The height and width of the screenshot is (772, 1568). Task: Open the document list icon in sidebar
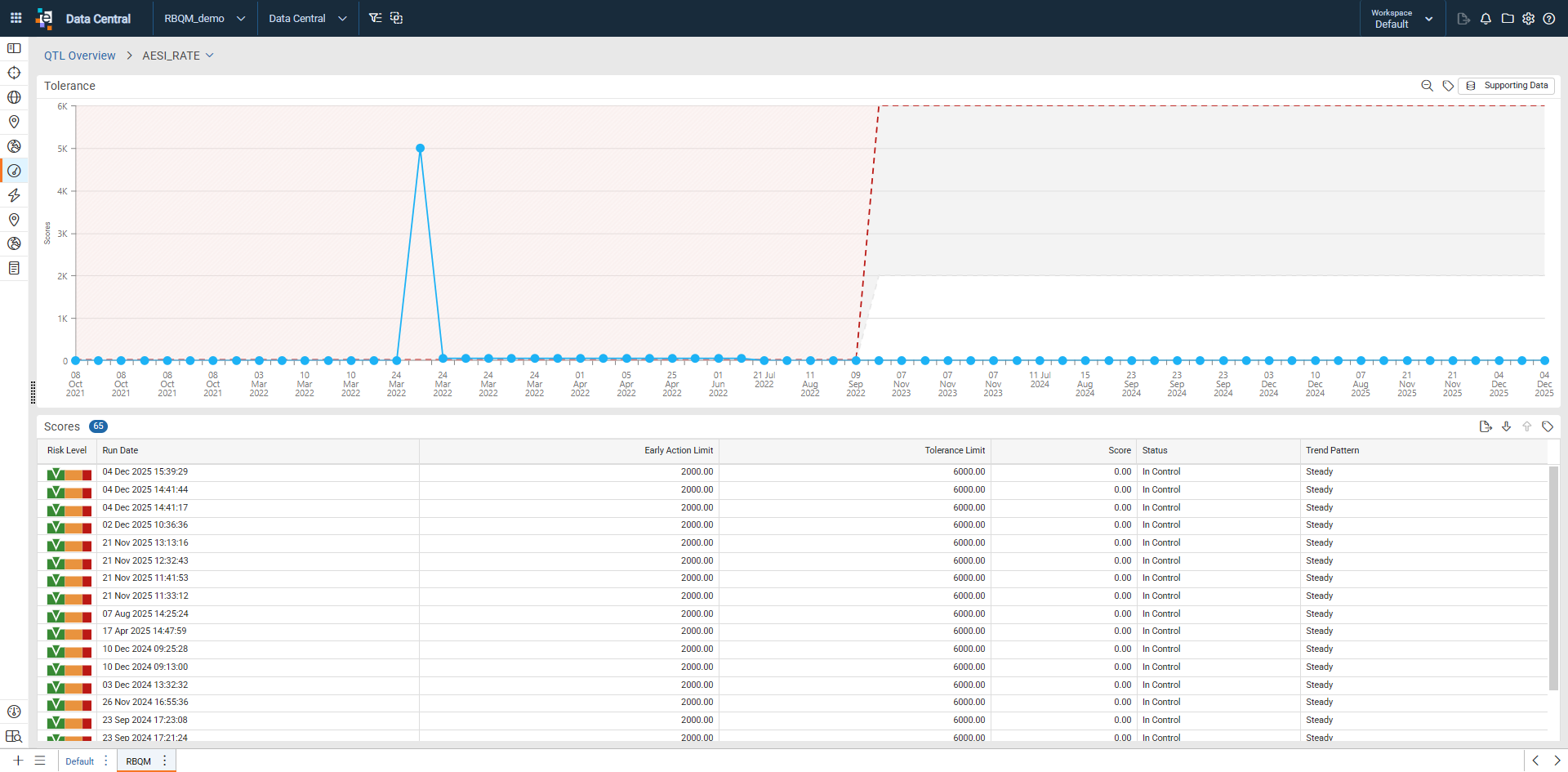(14, 268)
